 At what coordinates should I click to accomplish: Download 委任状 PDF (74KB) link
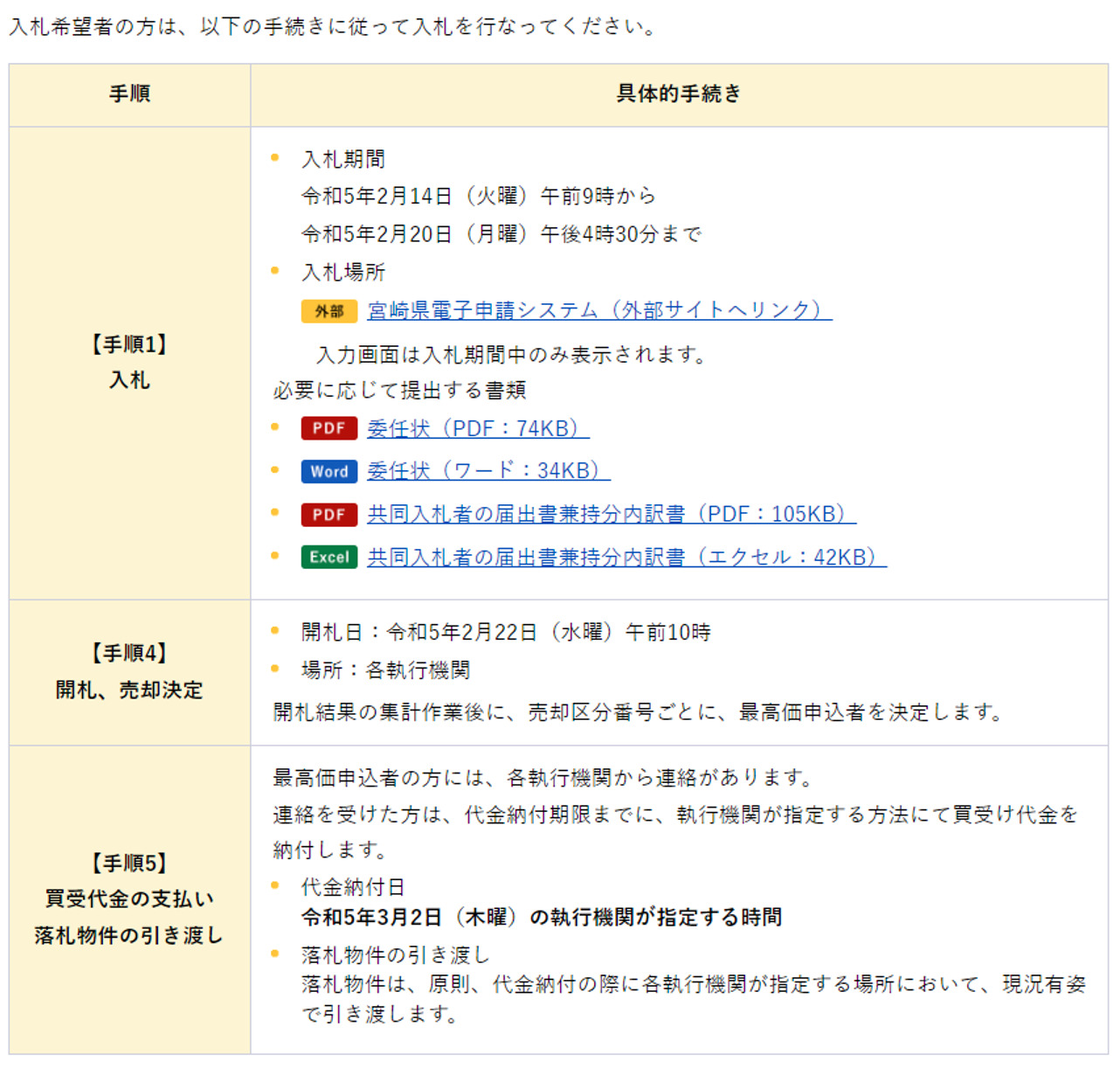pos(477,428)
